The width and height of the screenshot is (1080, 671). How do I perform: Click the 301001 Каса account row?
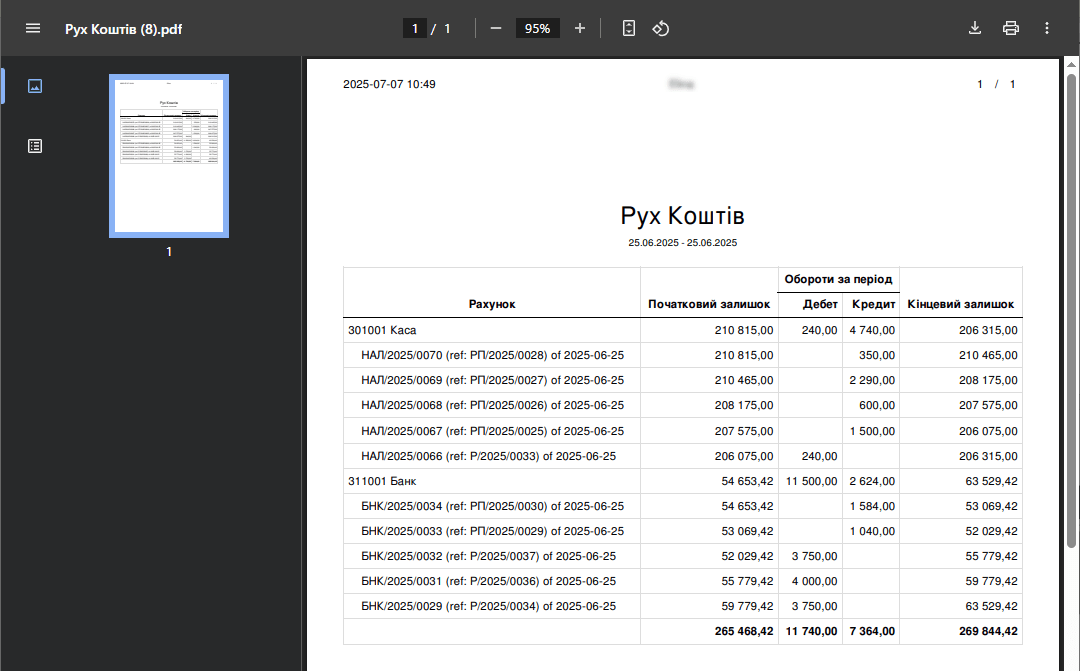[683, 330]
